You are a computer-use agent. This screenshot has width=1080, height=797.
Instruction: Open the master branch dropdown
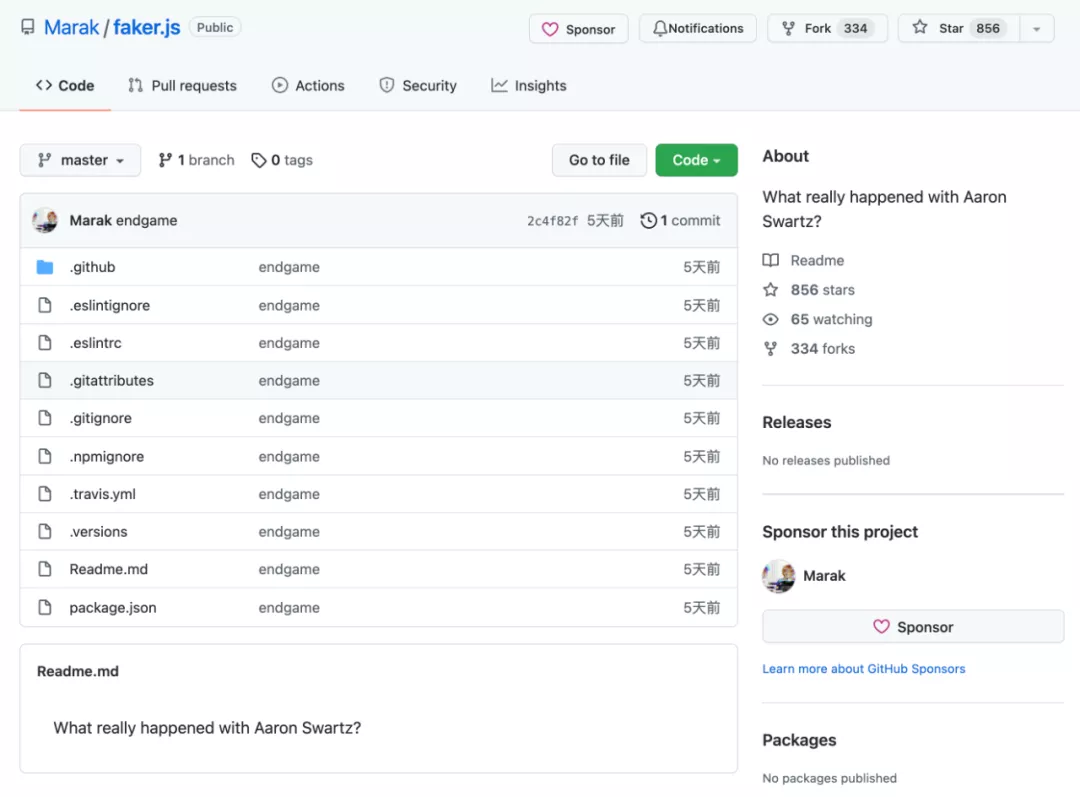click(x=80, y=161)
